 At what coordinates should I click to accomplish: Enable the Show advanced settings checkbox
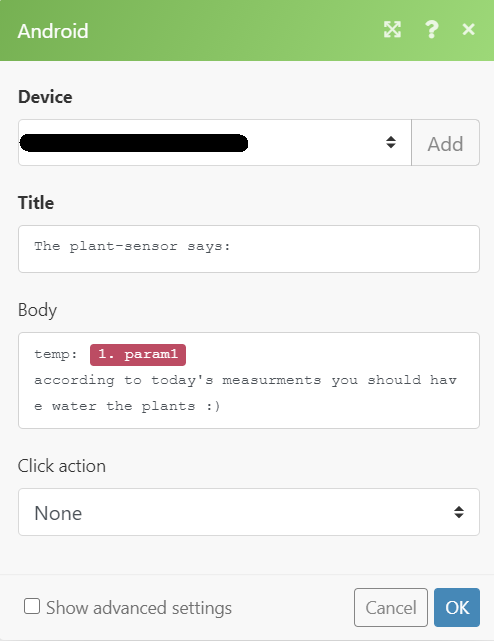(32, 606)
